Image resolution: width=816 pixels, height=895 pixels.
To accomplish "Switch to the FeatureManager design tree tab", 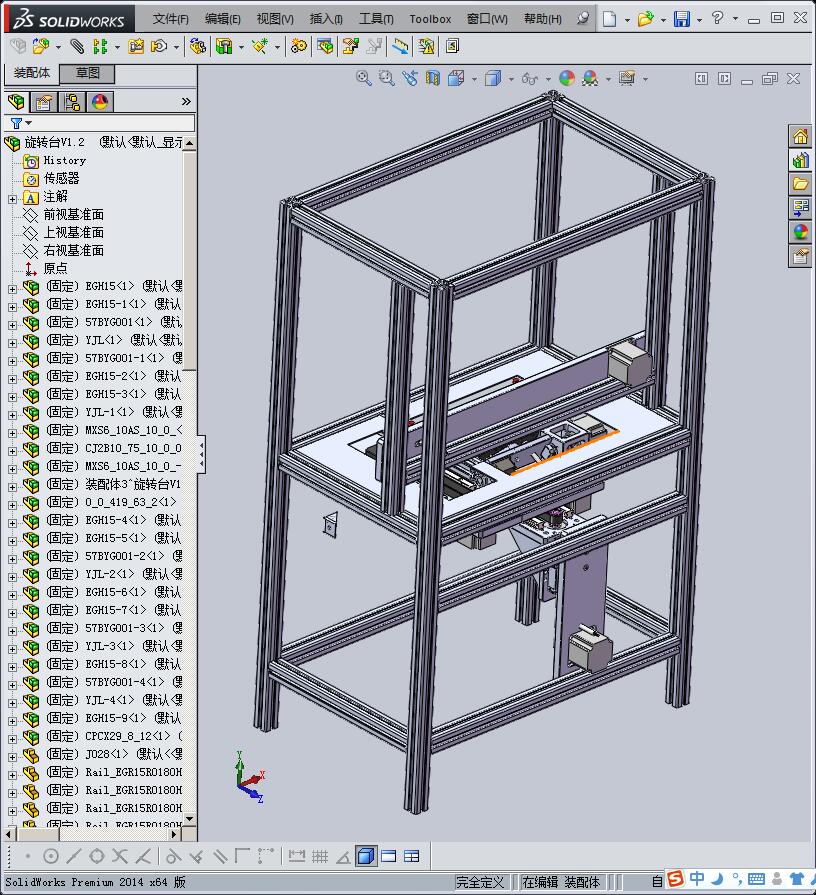I will tap(17, 102).
